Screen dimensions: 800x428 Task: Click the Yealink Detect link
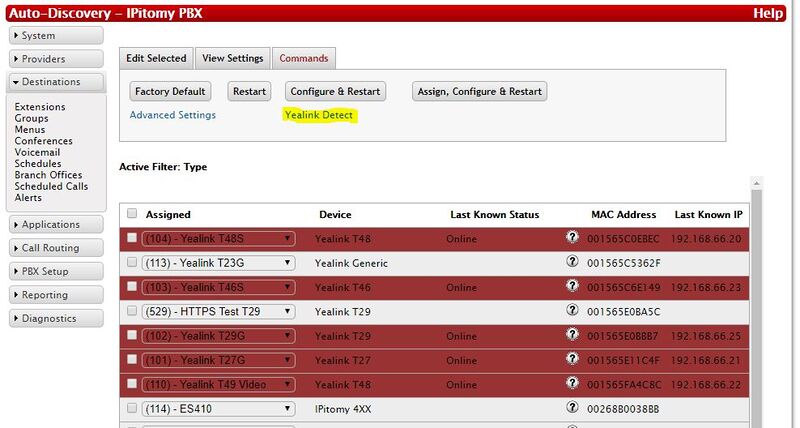click(x=319, y=115)
